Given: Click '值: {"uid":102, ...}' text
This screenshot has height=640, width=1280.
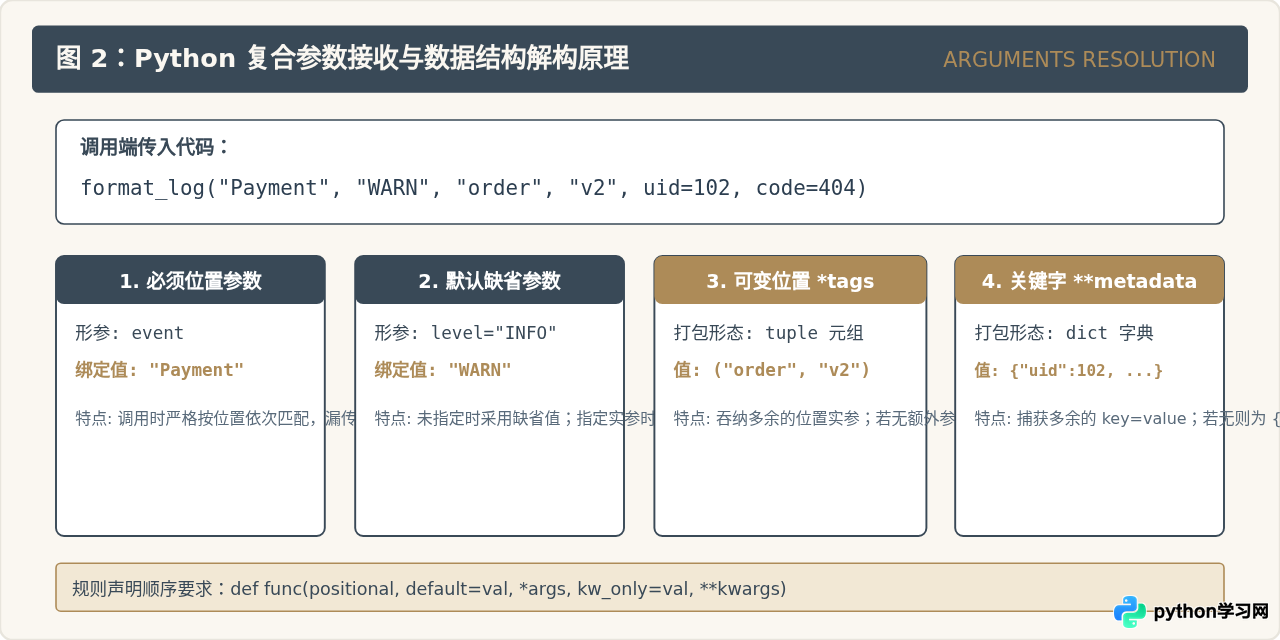Looking at the screenshot, I should click(x=1069, y=370).
